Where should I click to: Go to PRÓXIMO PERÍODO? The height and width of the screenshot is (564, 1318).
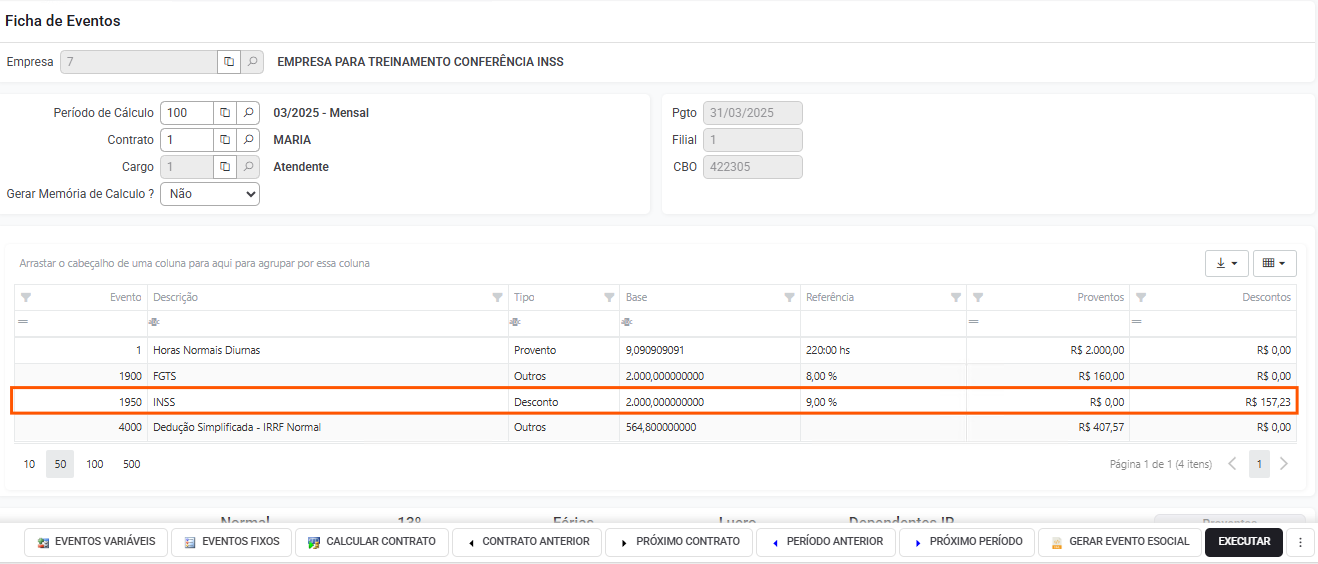tap(967, 542)
